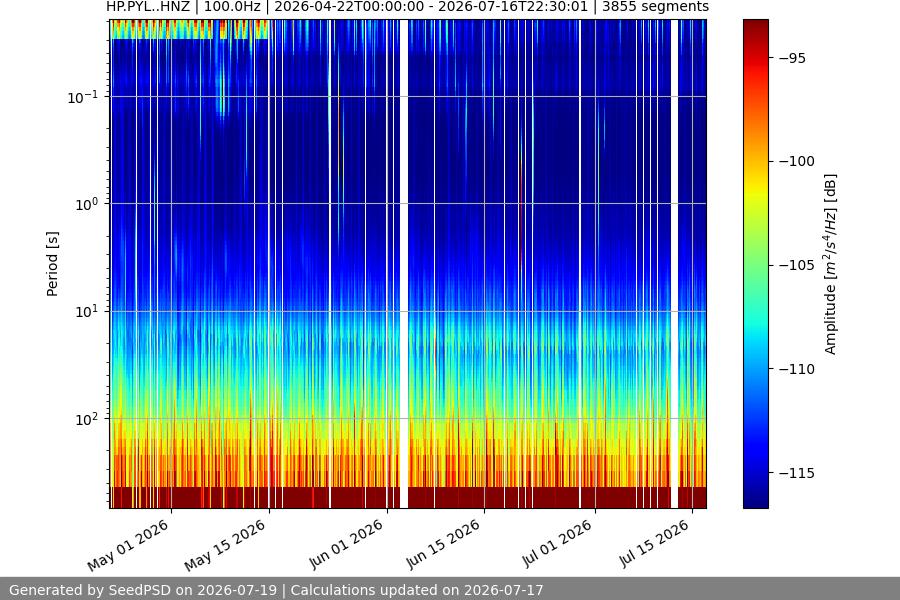This screenshot has height=600, width=900.
Task: Click the spectrogram plot area
Action: point(408,264)
